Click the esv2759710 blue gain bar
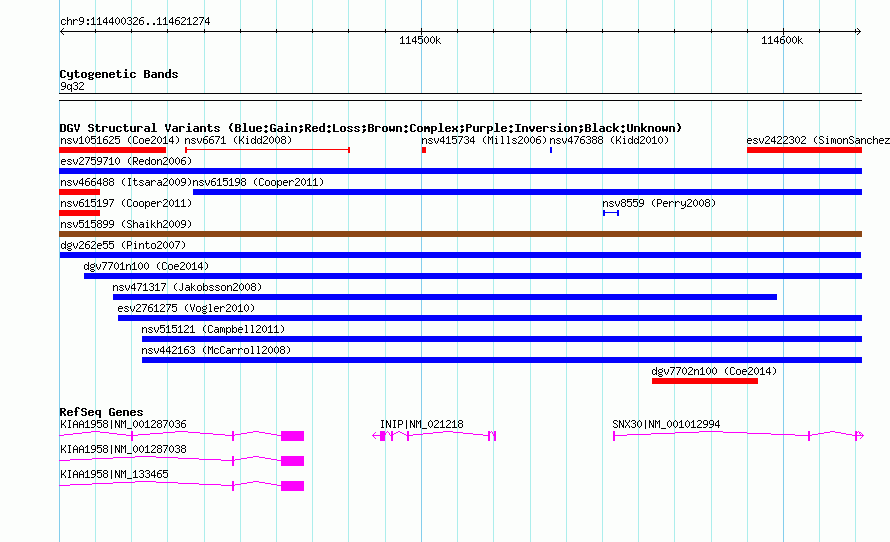The height and width of the screenshot is (542, 890). click(460, 171)
